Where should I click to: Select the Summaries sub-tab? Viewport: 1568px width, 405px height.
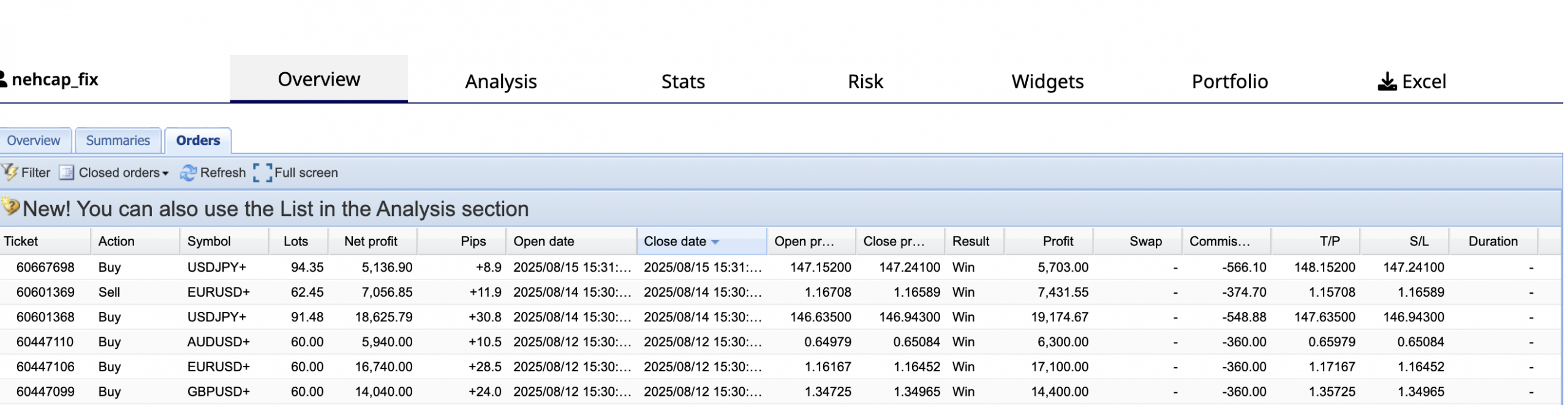pos(118,141)
